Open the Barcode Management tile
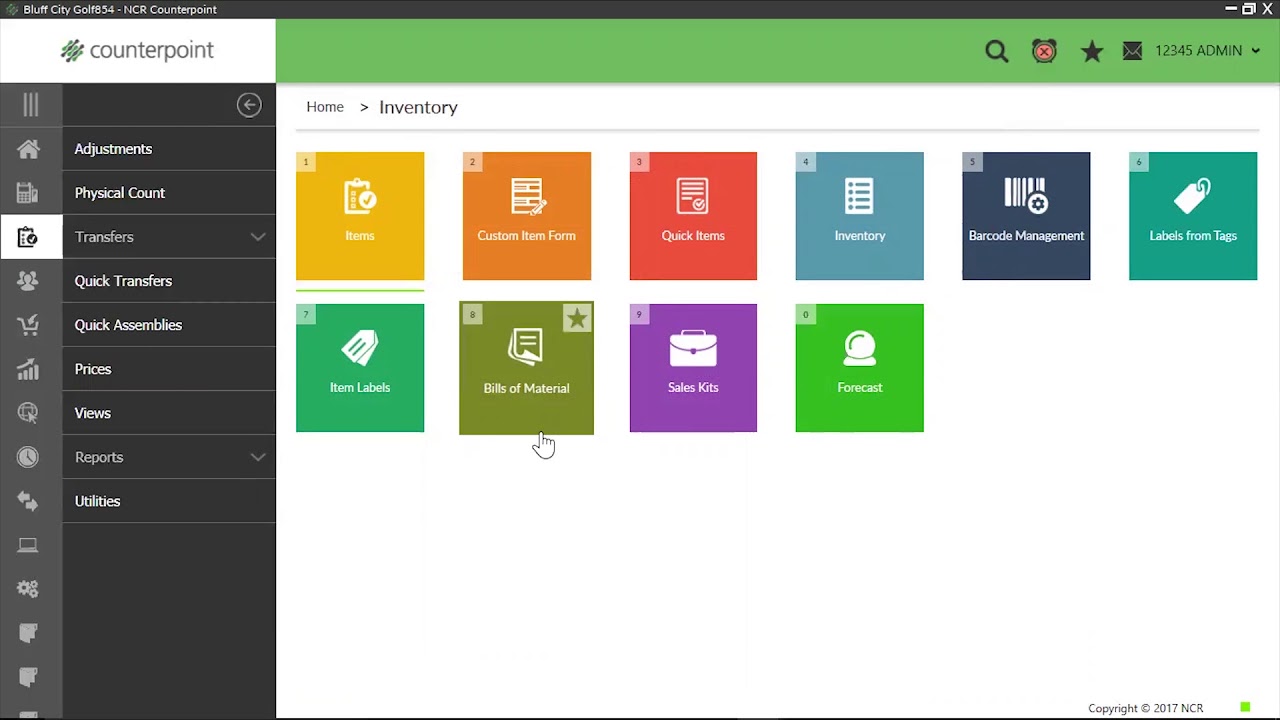This screenshot has width=1280, height=720. pyautogui.click(x=1026, y=216)
